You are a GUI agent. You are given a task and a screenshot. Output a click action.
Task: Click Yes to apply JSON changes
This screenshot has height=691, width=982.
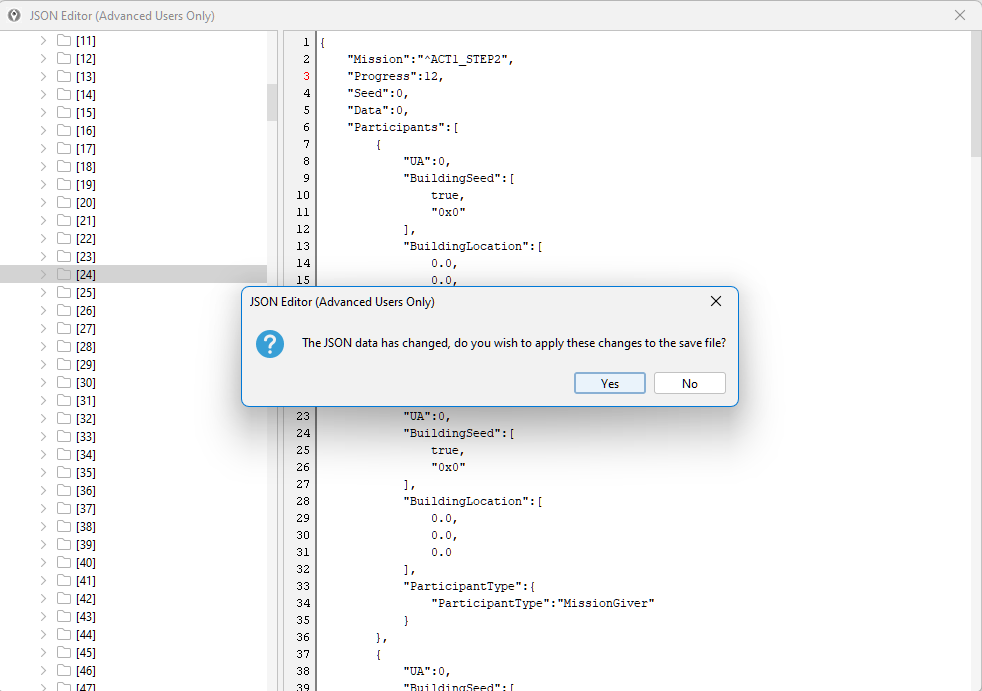pos(609,383)
